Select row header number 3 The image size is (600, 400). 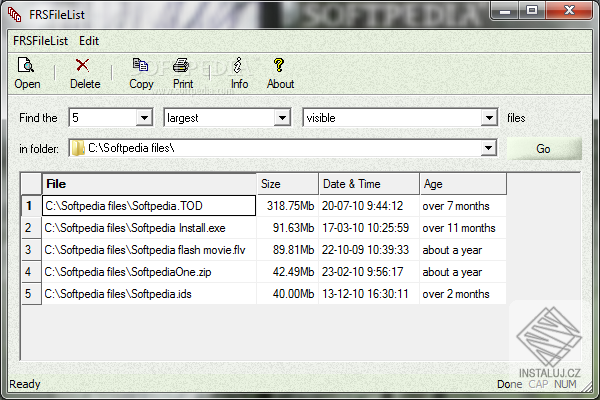coord(31,250)
